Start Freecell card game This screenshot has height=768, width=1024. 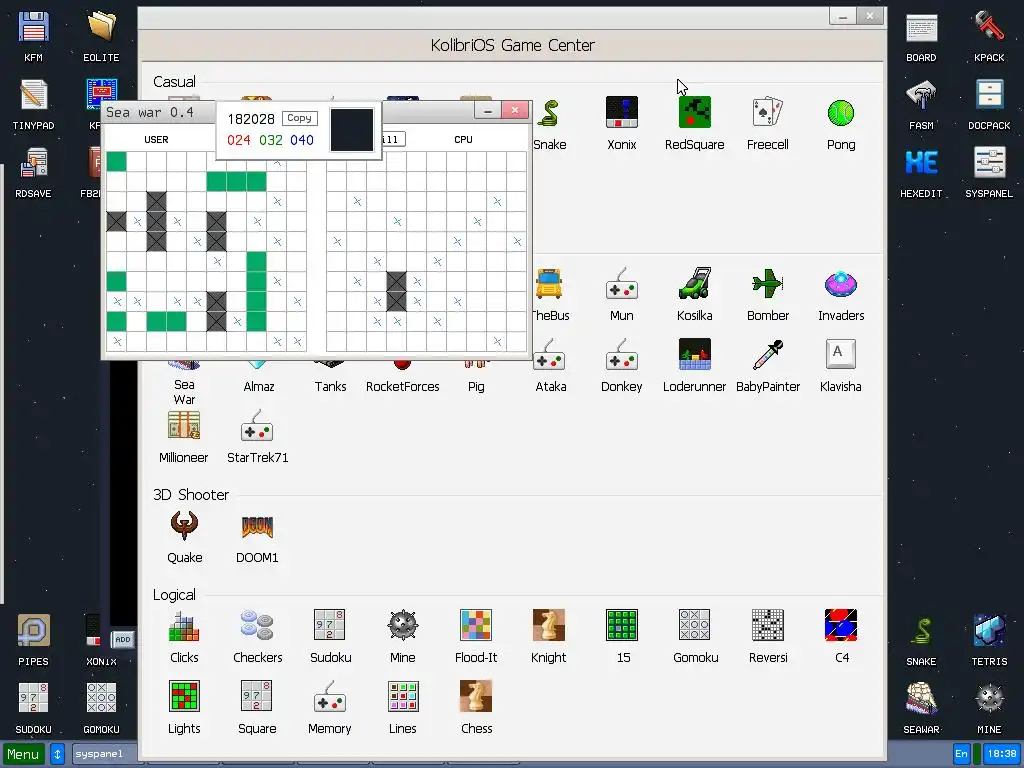coord(767,124)
